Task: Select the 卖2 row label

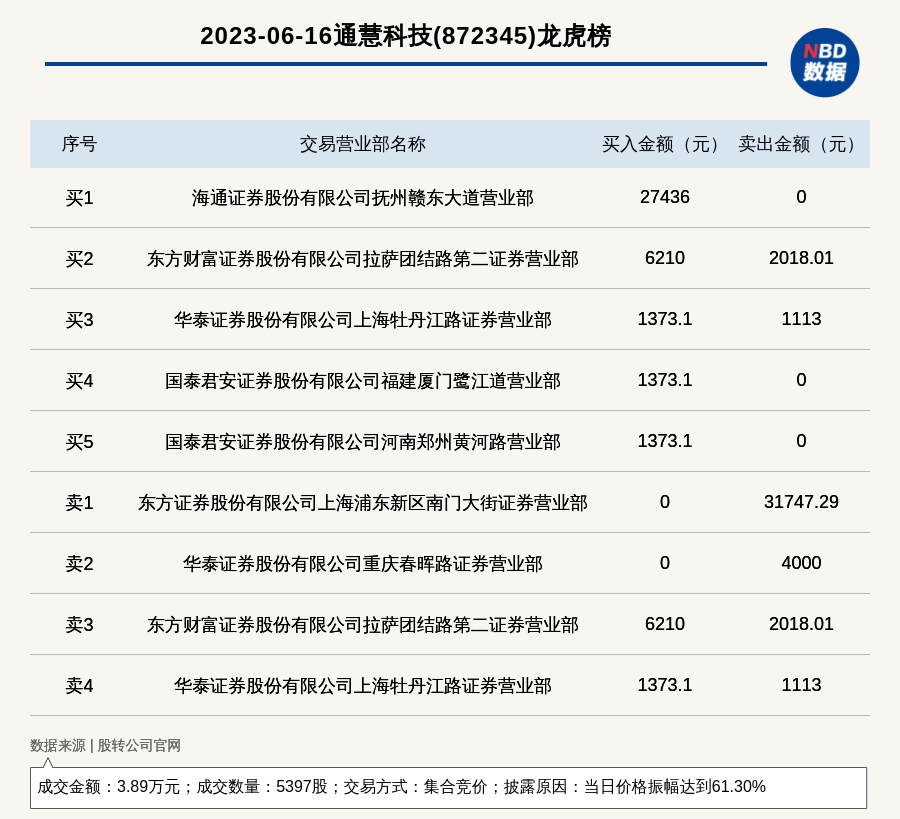Action: coord(79,564)
